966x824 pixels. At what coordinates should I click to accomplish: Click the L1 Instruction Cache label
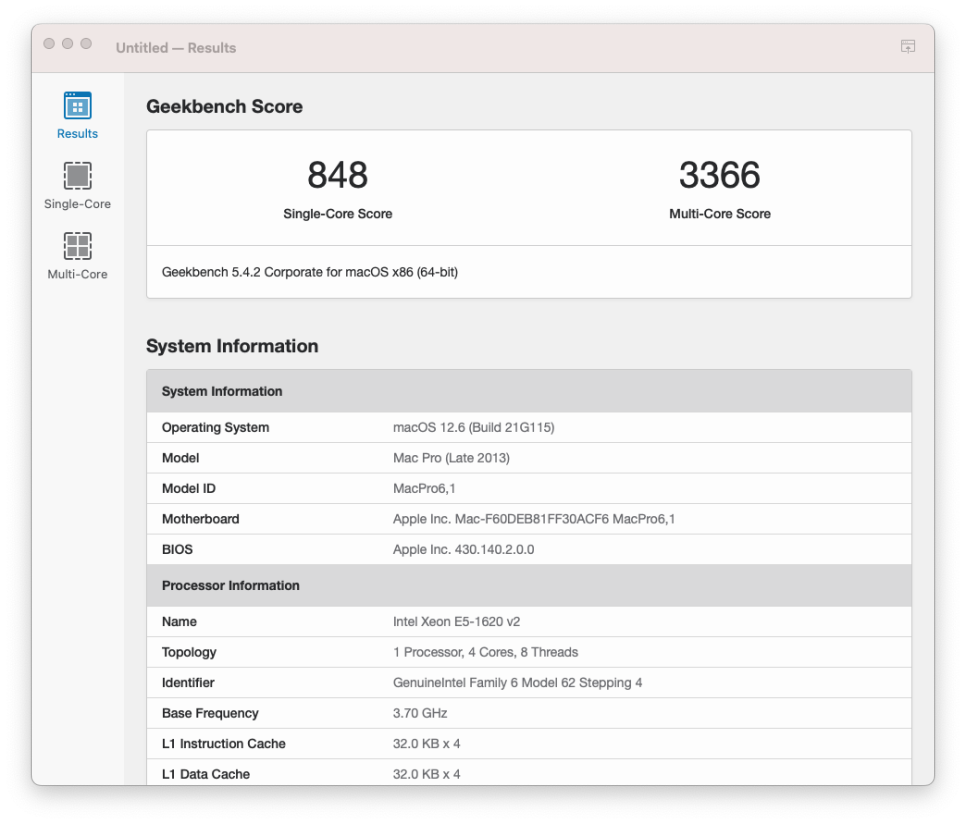click(224, 743)
